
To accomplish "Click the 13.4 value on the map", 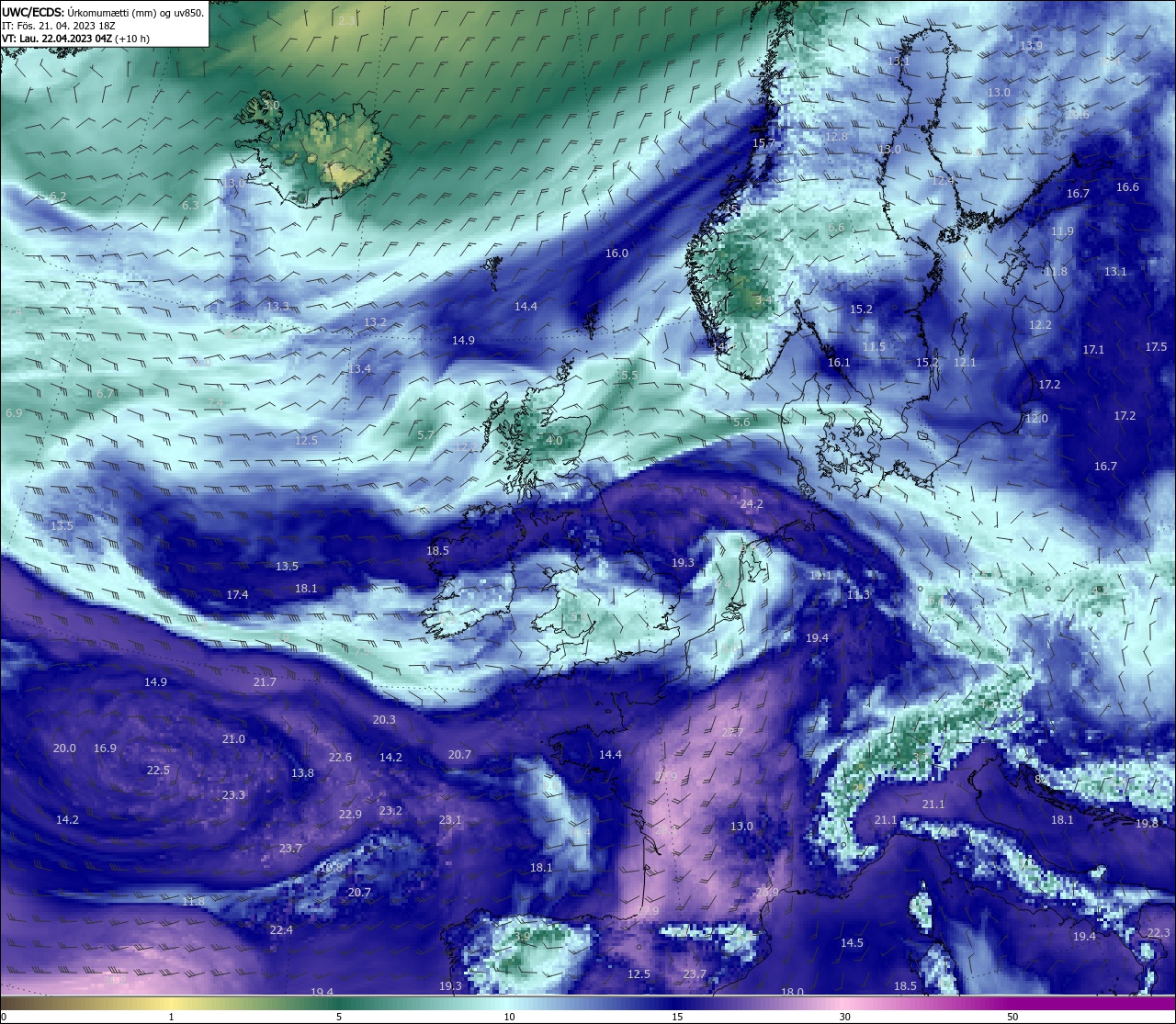I will coord(359,369).
